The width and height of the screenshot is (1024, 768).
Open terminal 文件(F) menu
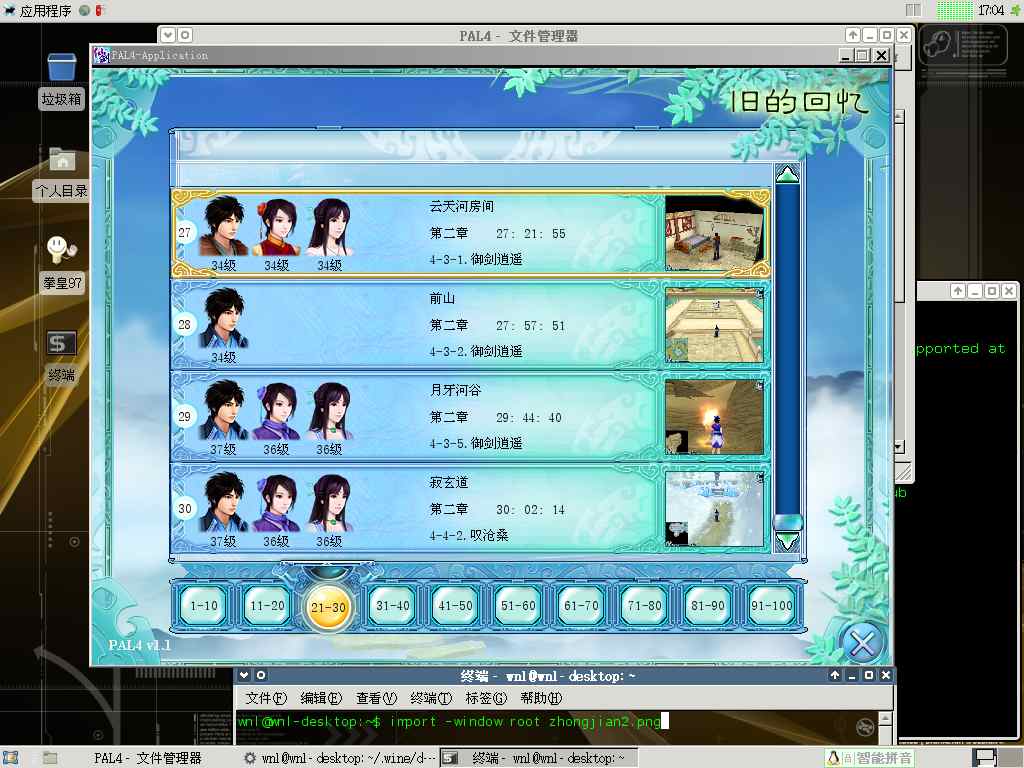coord(266,698)
